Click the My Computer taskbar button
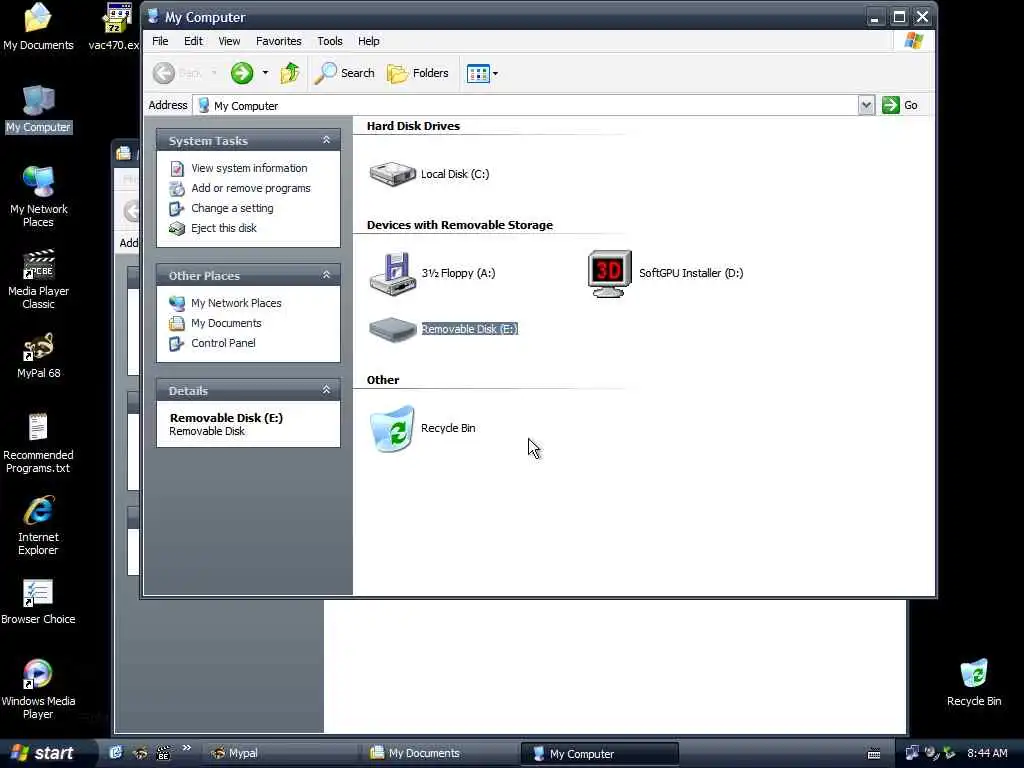The height and width of the screenshot is (768, 1024). pos(599,754)
